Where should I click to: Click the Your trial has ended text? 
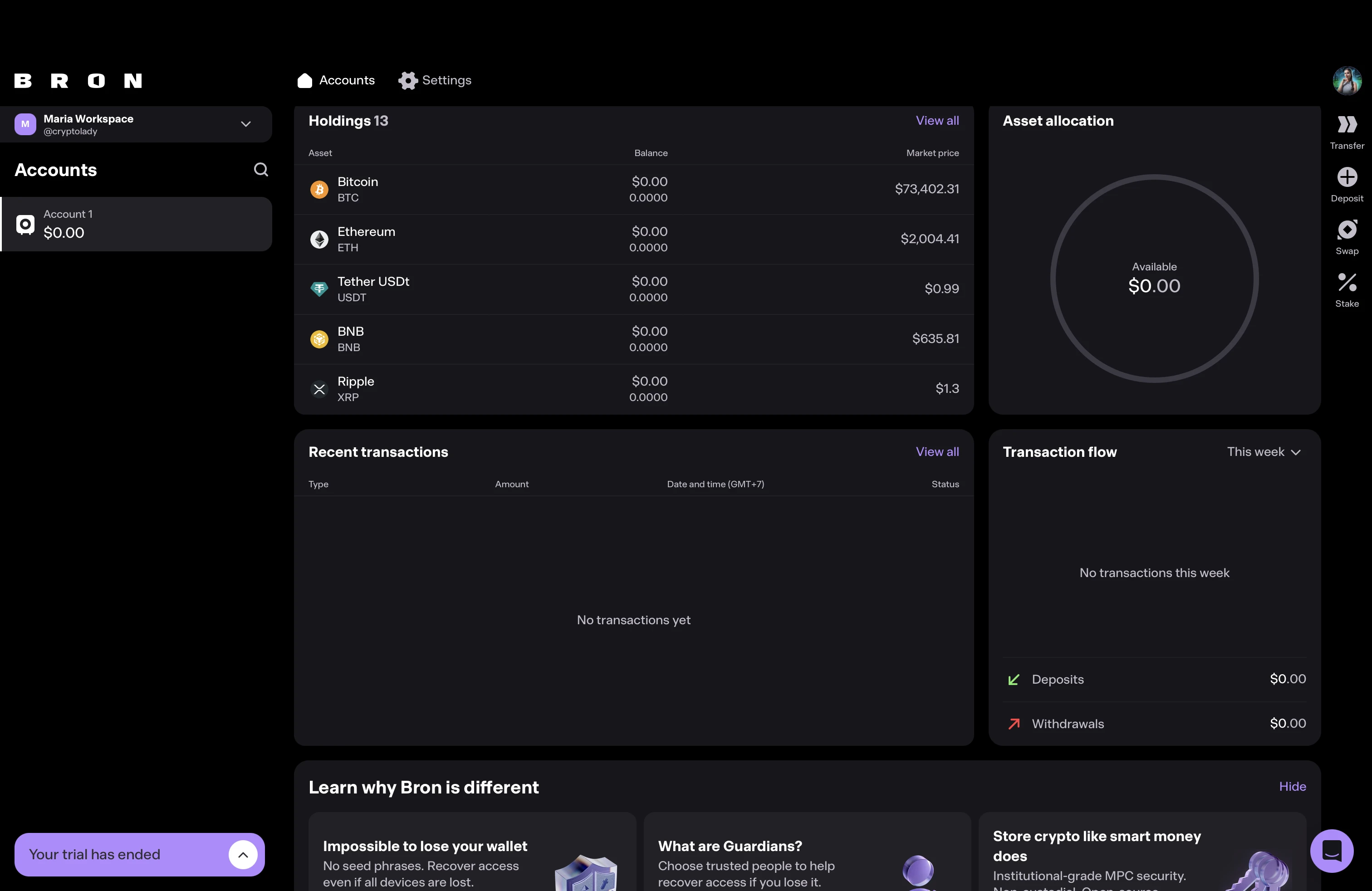(94, 855)
